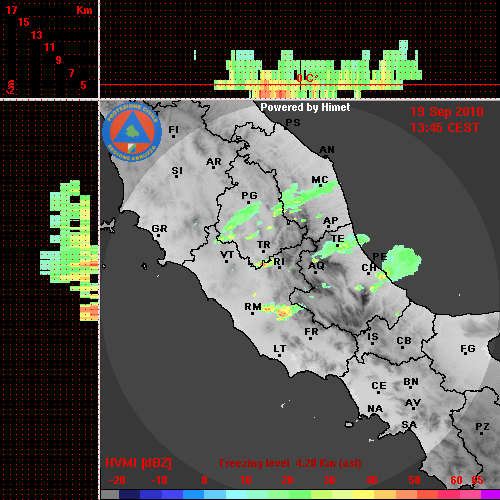Screen dimensions: 500x500
Task: Click the 'Freezing level 4.20 Km (asl)' text
Action: point(290,463)
